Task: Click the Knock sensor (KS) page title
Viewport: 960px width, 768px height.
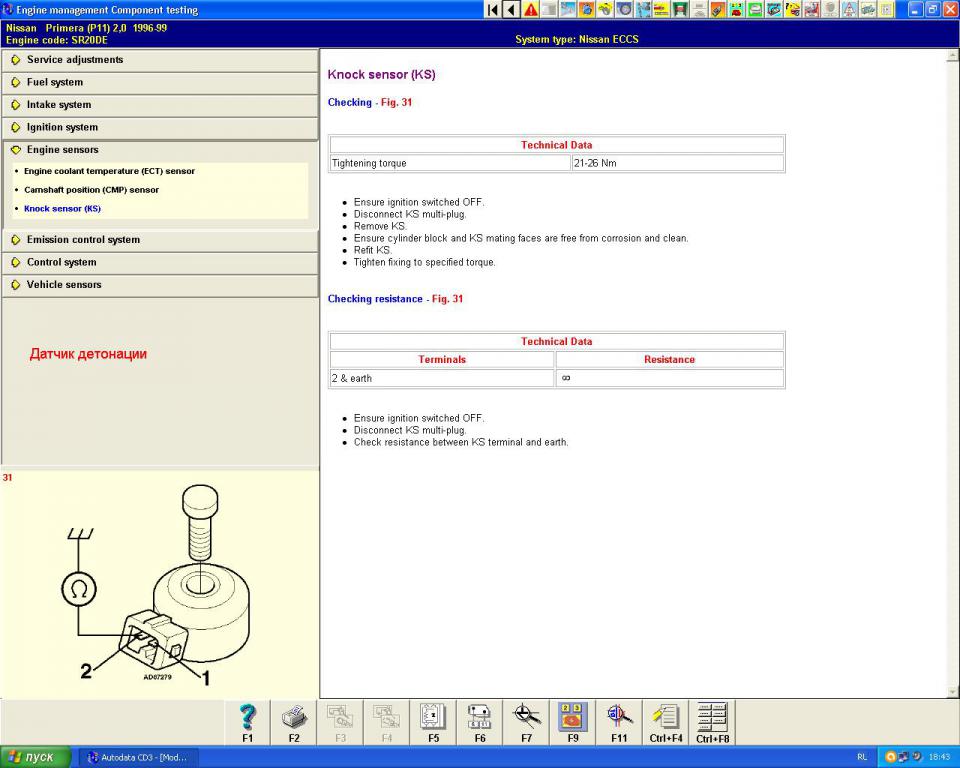Action: (x=381, y=75)
